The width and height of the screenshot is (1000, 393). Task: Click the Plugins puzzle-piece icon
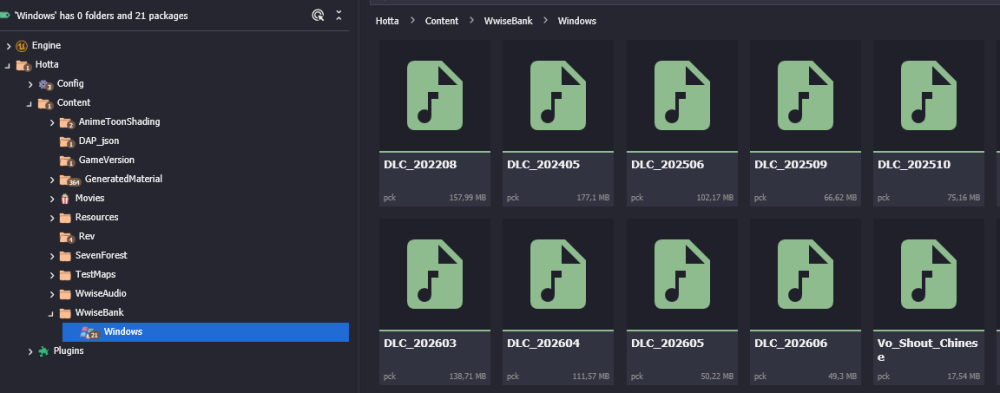(x=43, y=351)
